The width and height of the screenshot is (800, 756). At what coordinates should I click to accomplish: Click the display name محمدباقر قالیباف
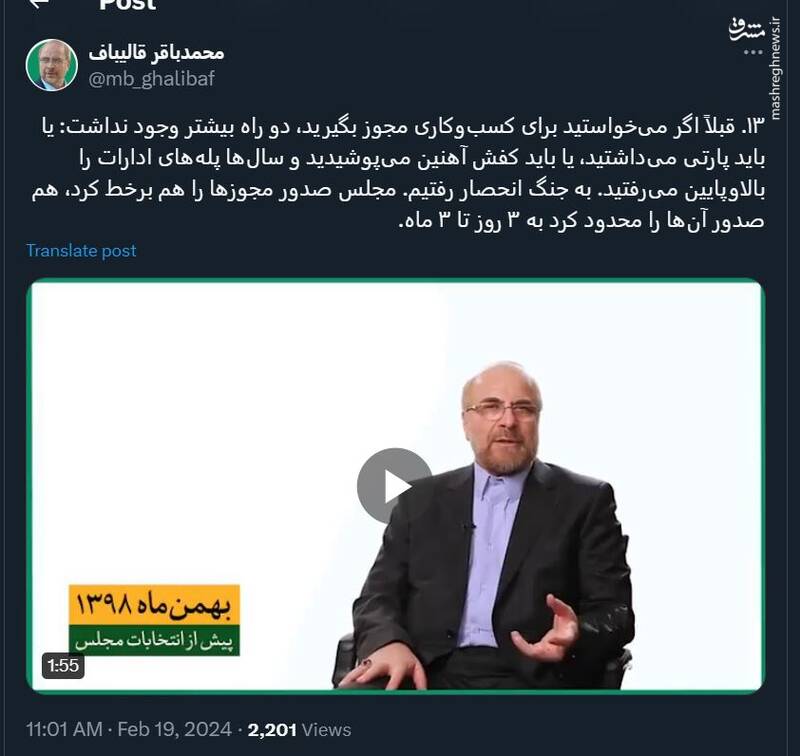(157, 52)
